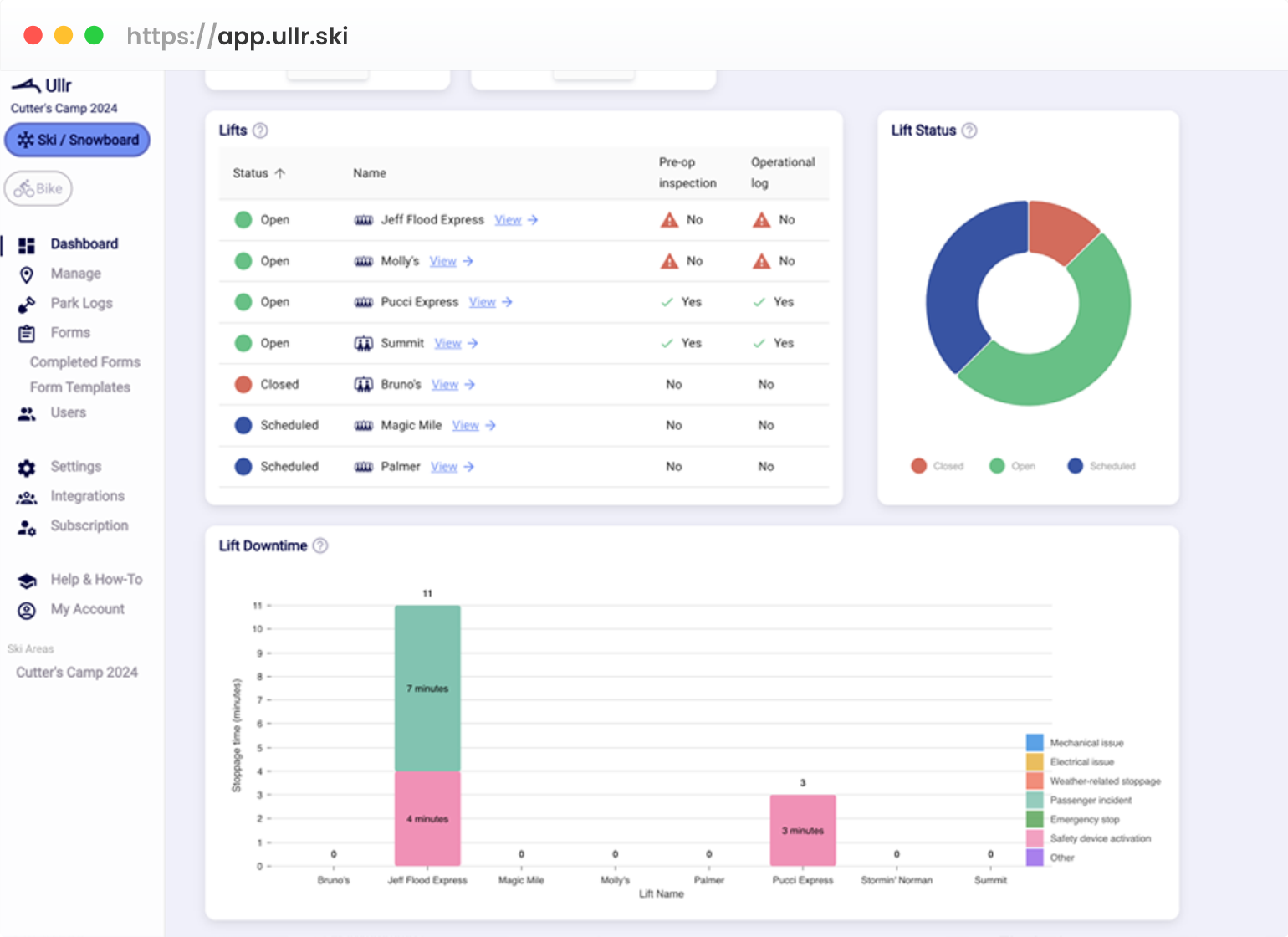Click the Settings gear icon in sidebar
Screen dimensions: 1288x937
coord(27,468)
